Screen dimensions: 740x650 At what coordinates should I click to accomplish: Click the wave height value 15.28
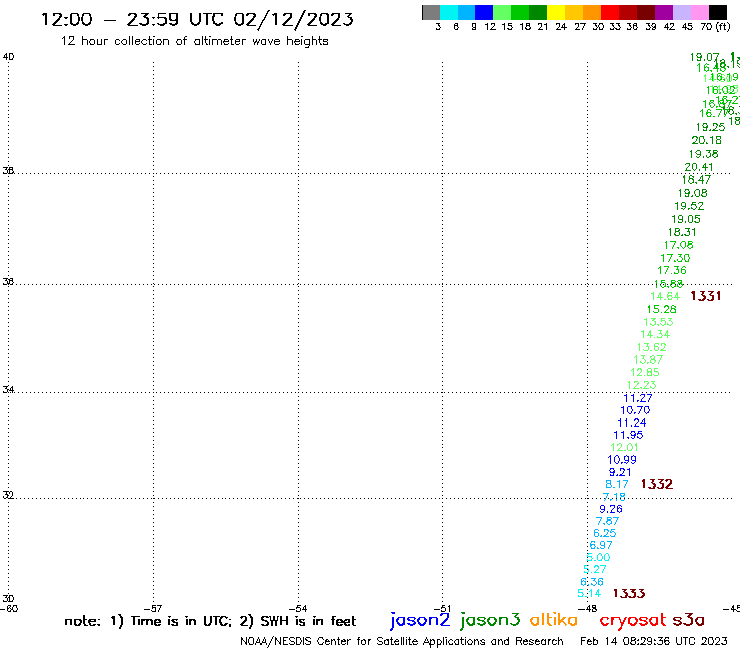pos(662,309)
